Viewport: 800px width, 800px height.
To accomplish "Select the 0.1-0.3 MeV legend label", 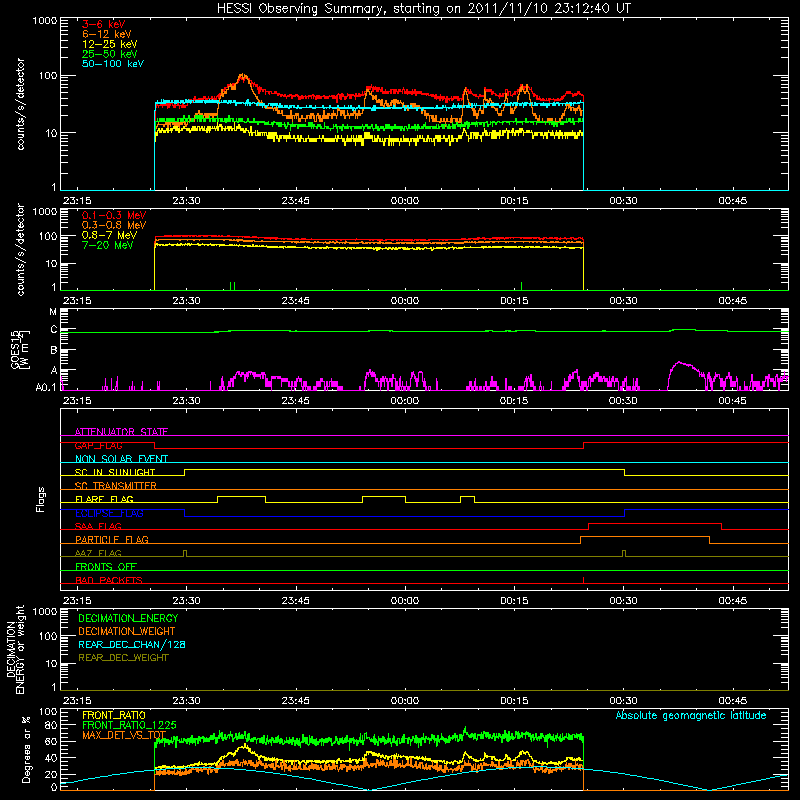I will point(114,215).
